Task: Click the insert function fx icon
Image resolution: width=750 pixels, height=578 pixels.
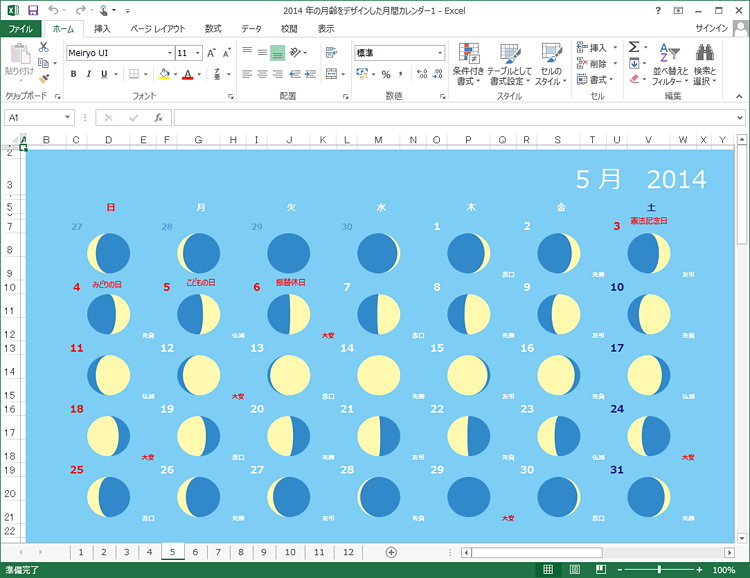Action: tap(158, 118)
